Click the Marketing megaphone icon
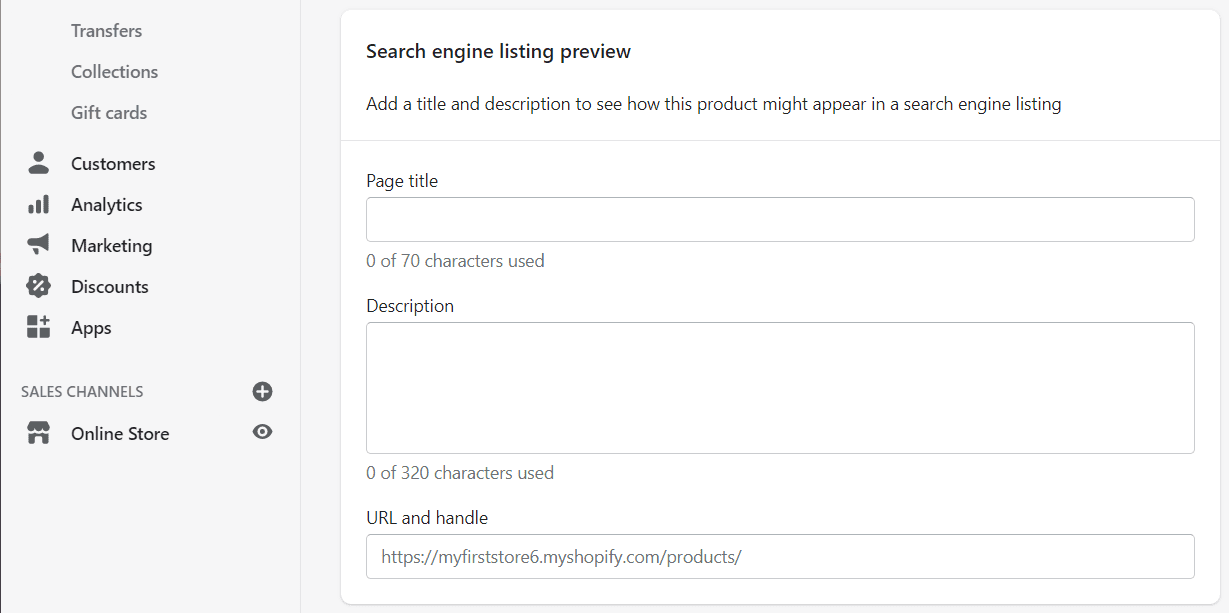Image resolution: width=1229 pixels, height=613 pixels. (38, 245)
